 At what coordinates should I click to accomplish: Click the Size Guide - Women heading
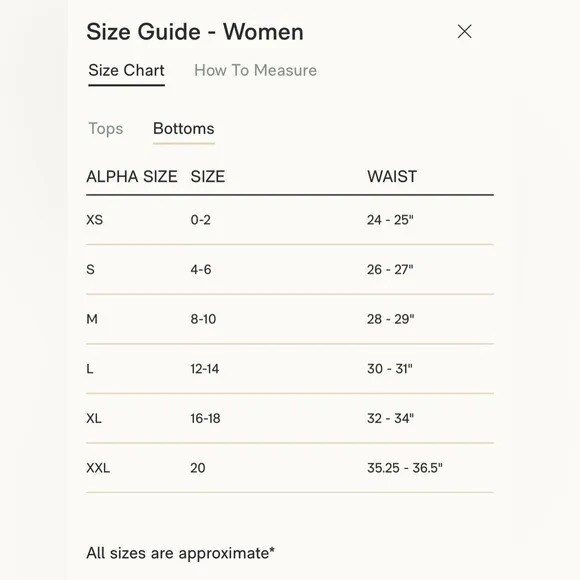(195, 32)
